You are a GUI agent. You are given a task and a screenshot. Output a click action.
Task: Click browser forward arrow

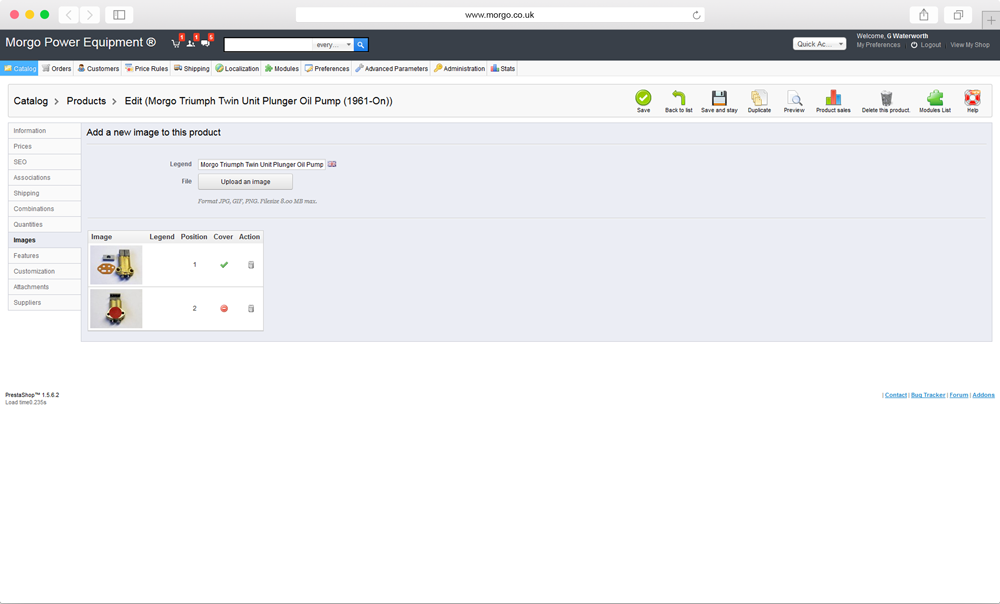tap(90, 15)
